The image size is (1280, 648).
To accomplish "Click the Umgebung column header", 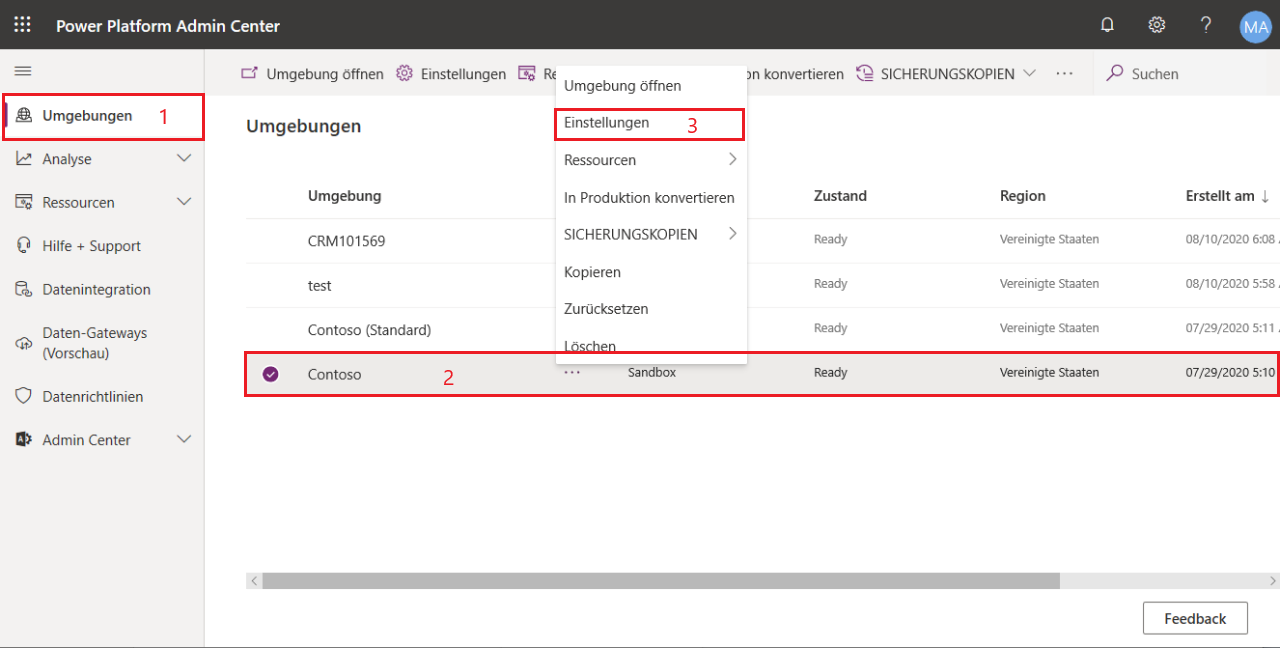I will [344, 196].
